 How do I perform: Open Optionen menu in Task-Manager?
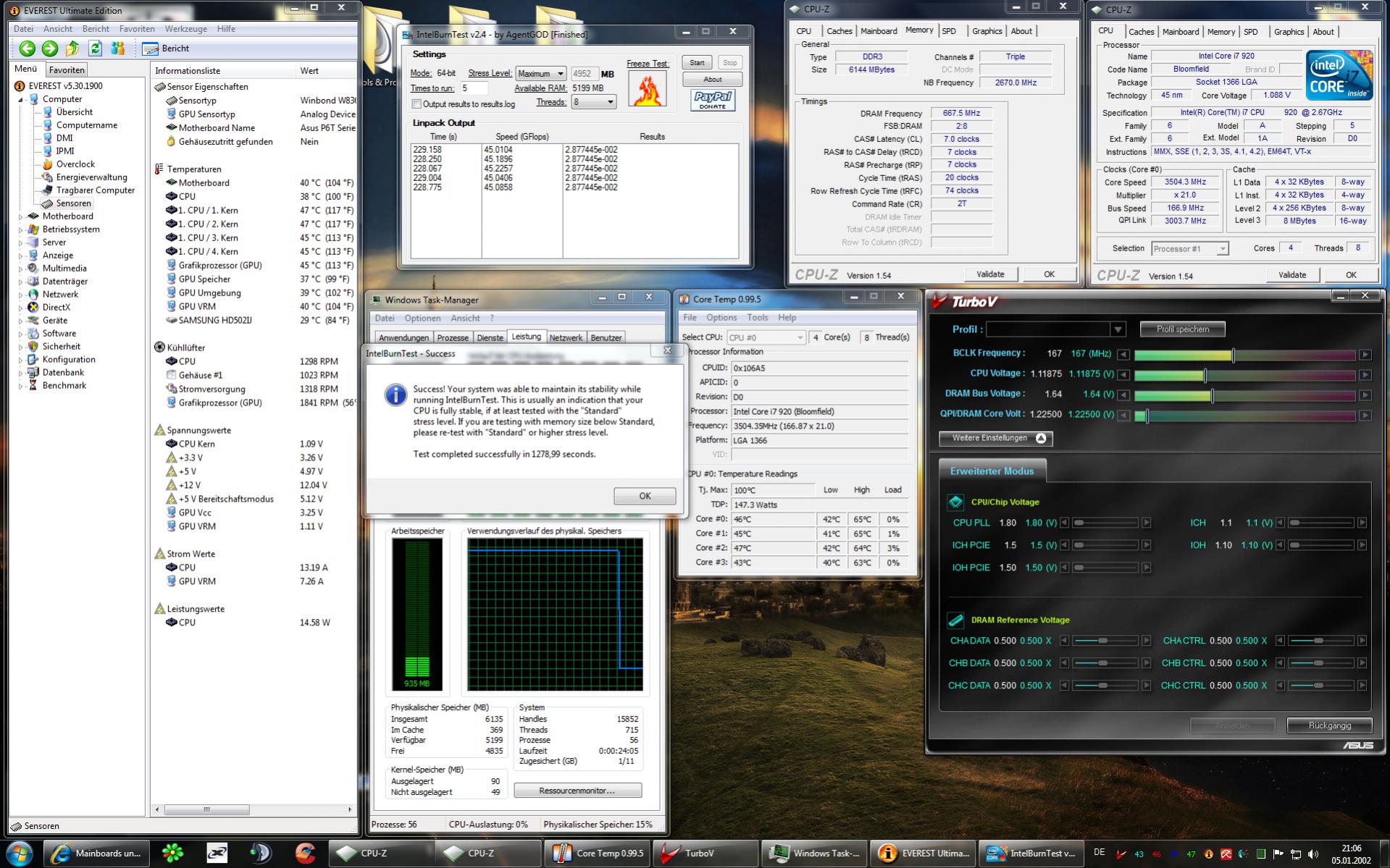coord(422,319)
